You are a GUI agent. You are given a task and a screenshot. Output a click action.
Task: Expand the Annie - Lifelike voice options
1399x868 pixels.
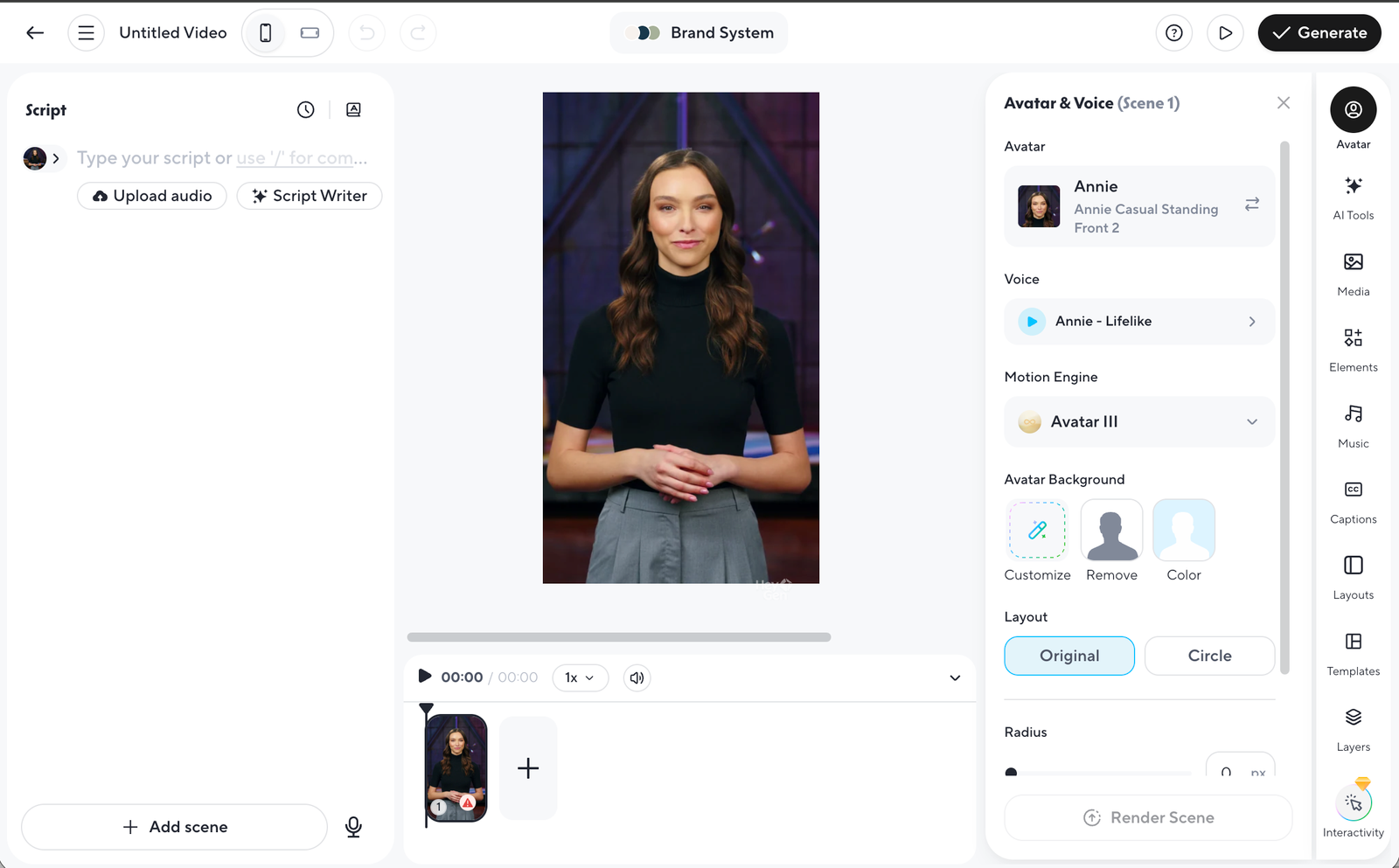[1252, 321]
